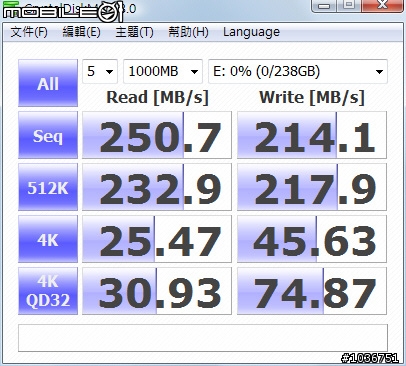Open the test count dropdown showing 5
The height and width of the screenshot is (366, 406).
click(x=100, y=71)
